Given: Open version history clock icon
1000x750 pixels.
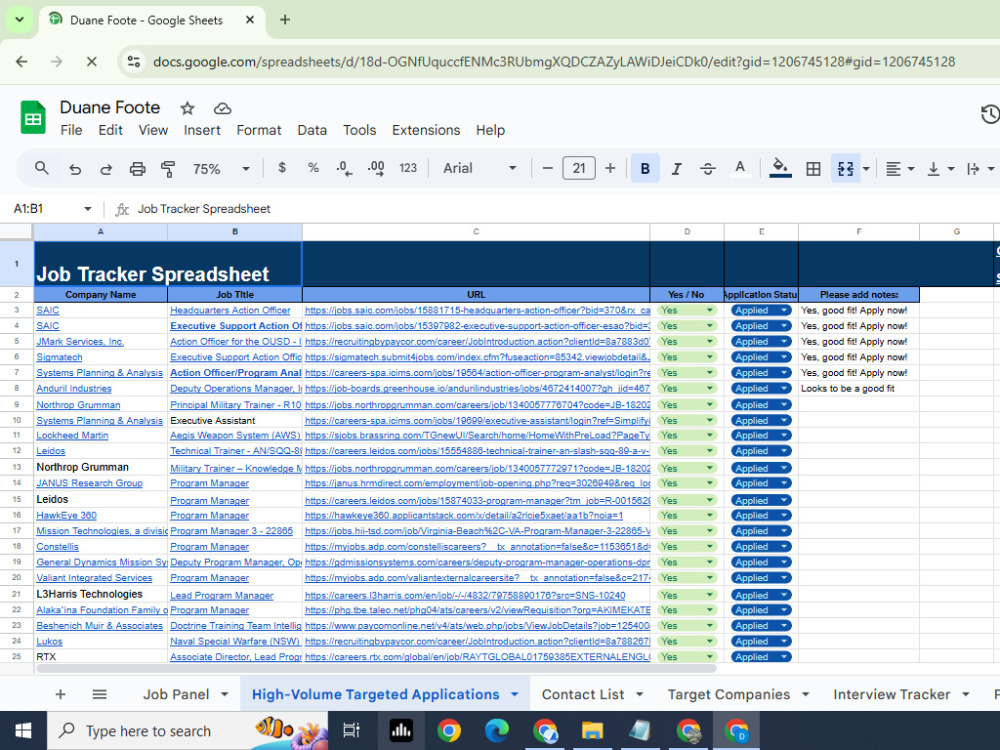Looking at the screenshot, I should [989, 114].
